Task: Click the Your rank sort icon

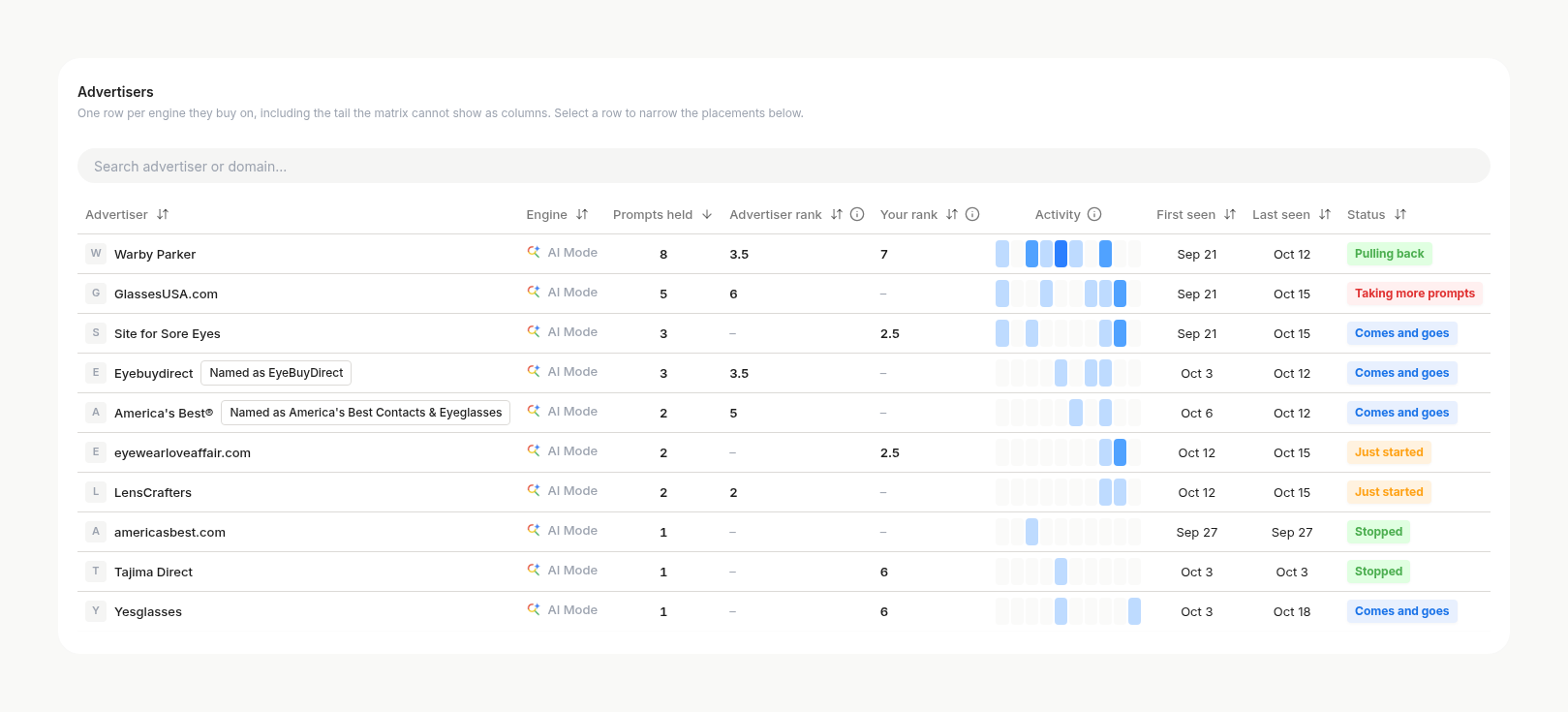Action: point(952,215)
